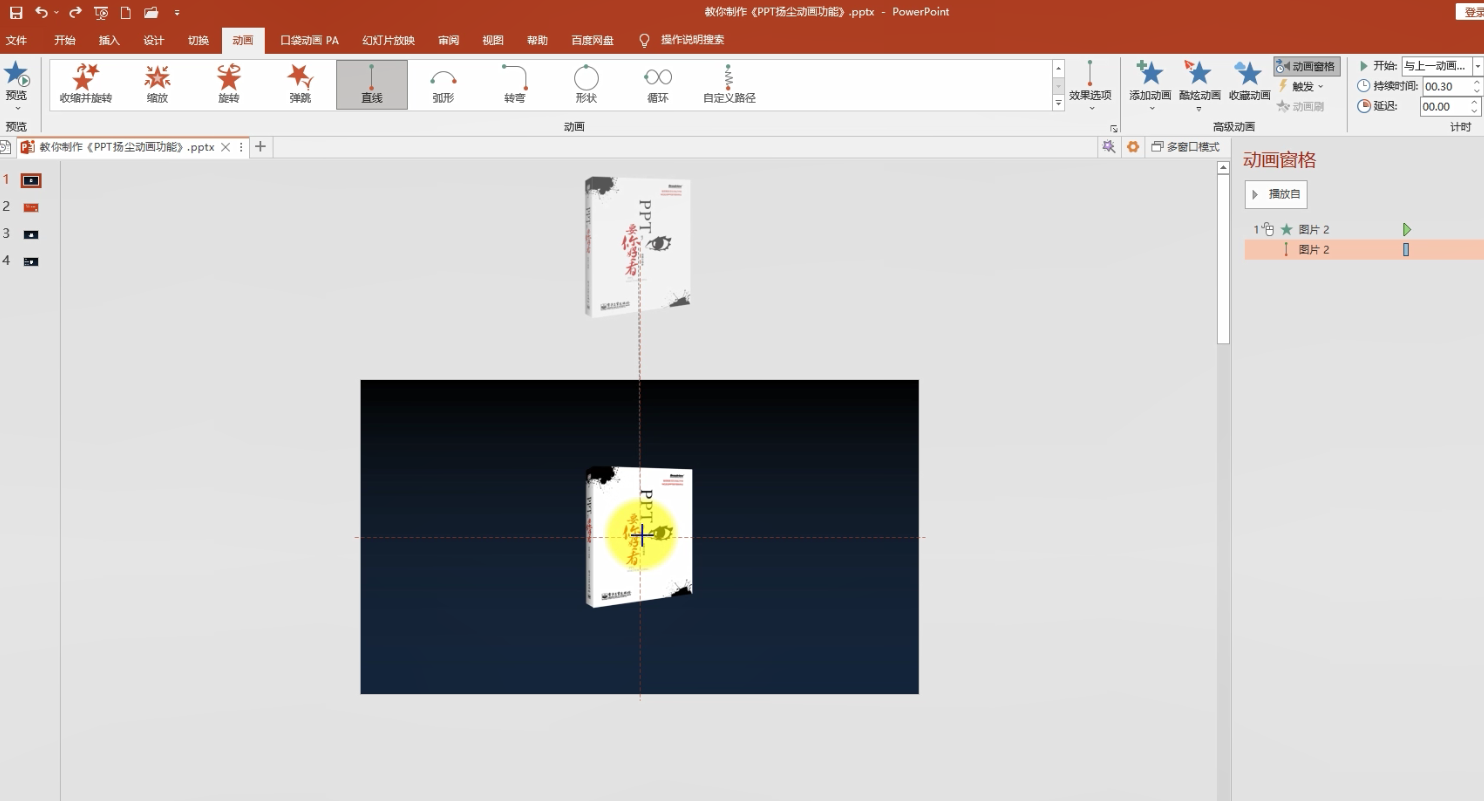Screen dimensions: 1484x801
Task: Open the 开始 start timing combo box
Action: coord(1442,66)
